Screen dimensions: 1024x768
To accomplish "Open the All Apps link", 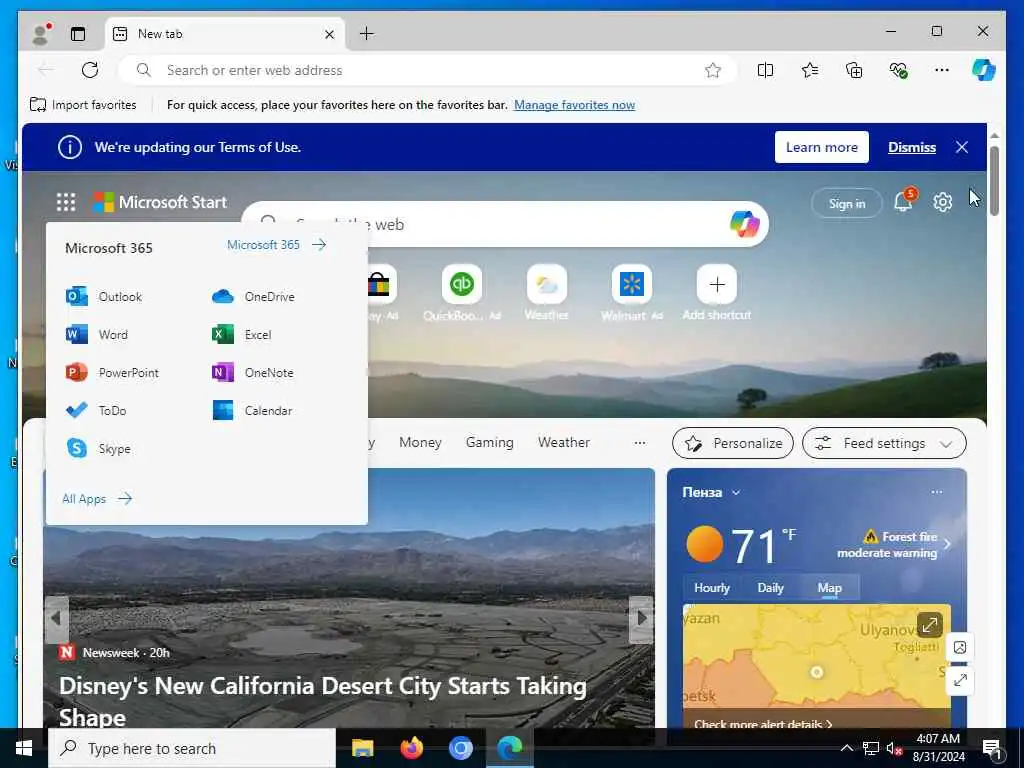I will 97,499.
